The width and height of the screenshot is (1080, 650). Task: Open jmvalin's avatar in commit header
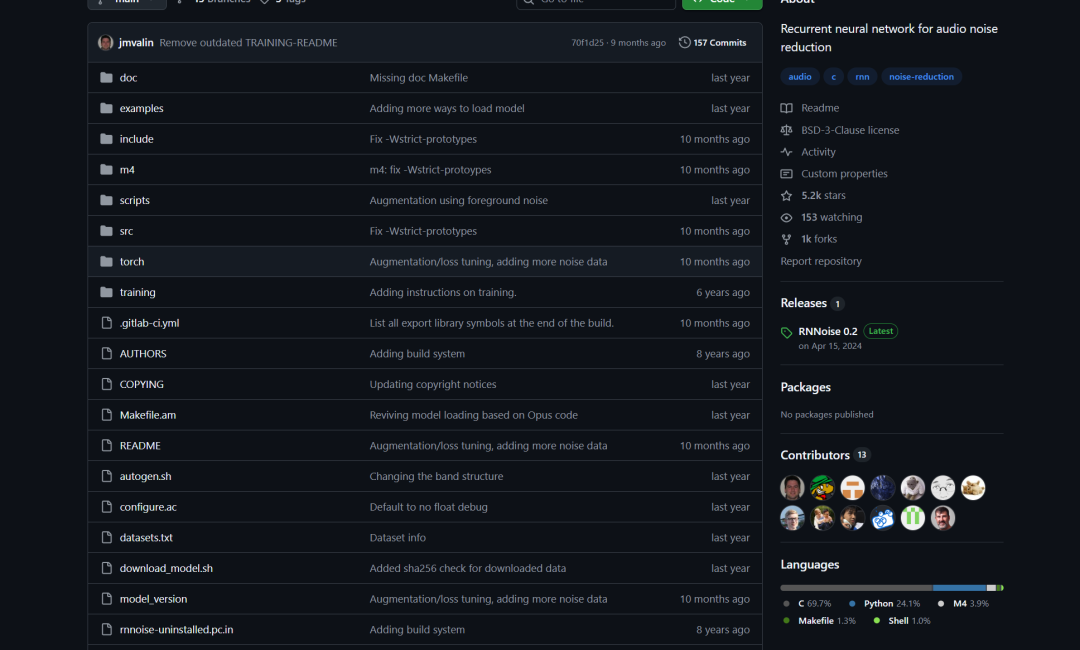pos(105,43)
